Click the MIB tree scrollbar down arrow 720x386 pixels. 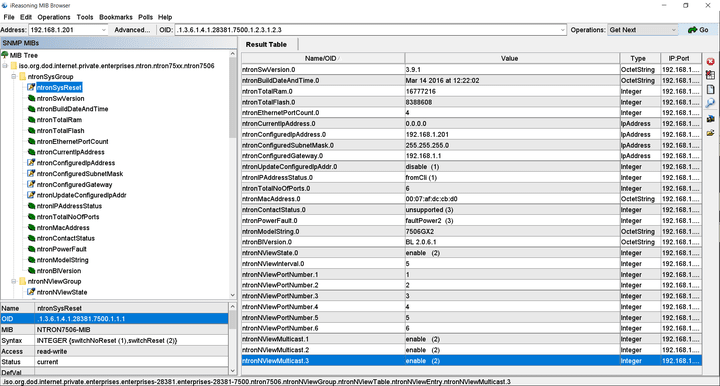(x=232, y=295)
